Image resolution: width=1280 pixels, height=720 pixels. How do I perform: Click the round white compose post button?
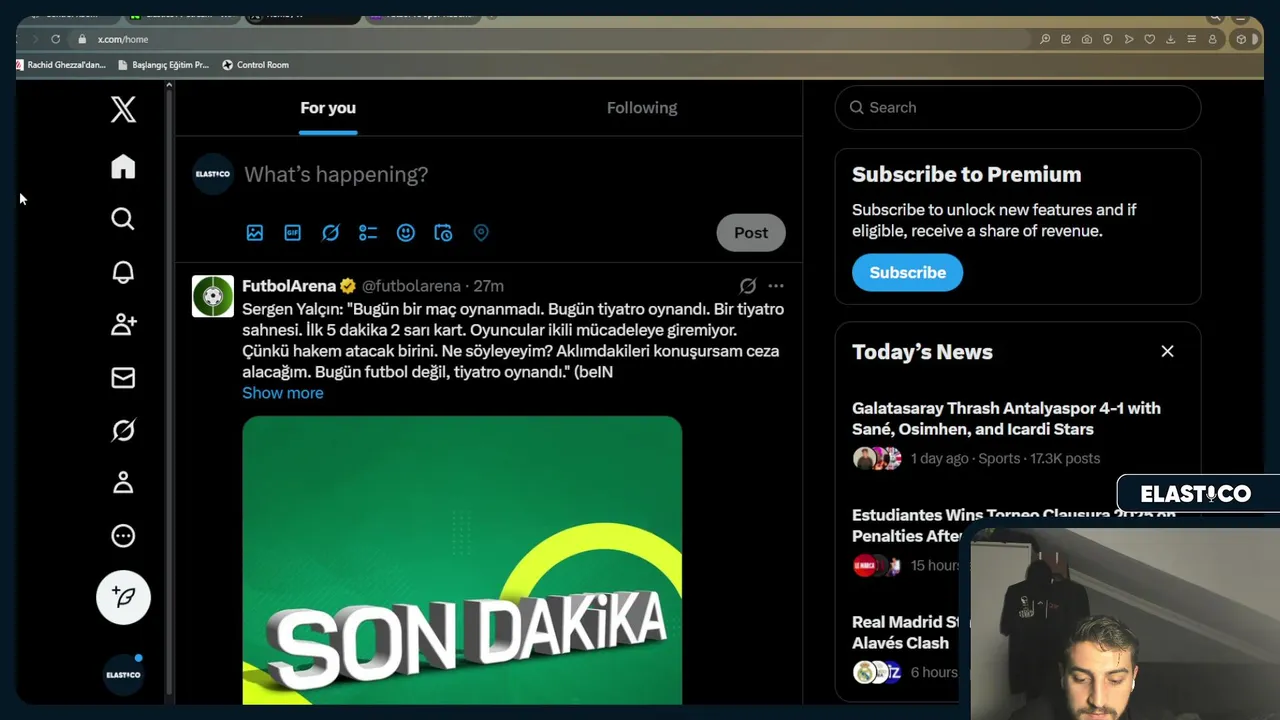coord(123,597)
